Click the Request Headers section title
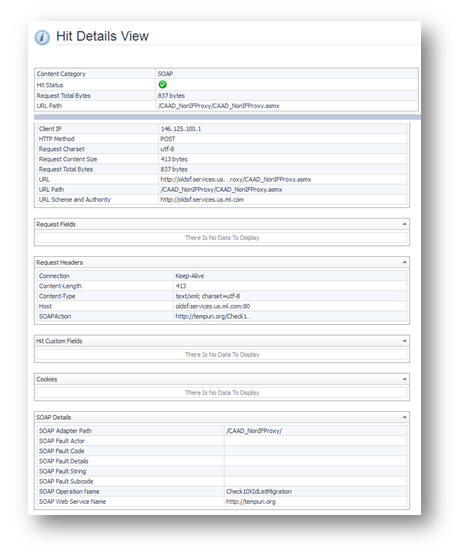This screenshot has width=463, height=557. click(59, 263)
